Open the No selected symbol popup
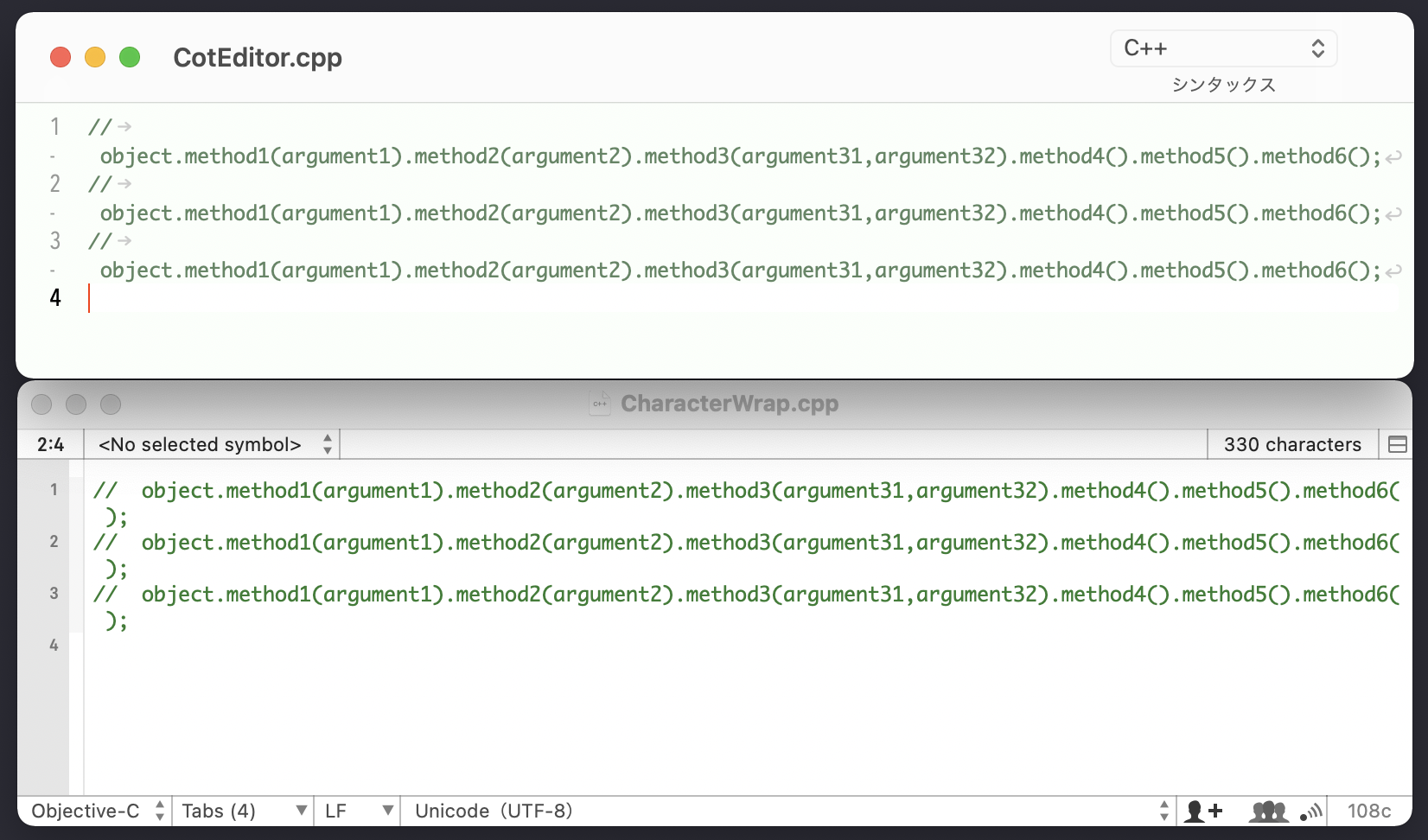The image size is (1428, 840). 212,444
